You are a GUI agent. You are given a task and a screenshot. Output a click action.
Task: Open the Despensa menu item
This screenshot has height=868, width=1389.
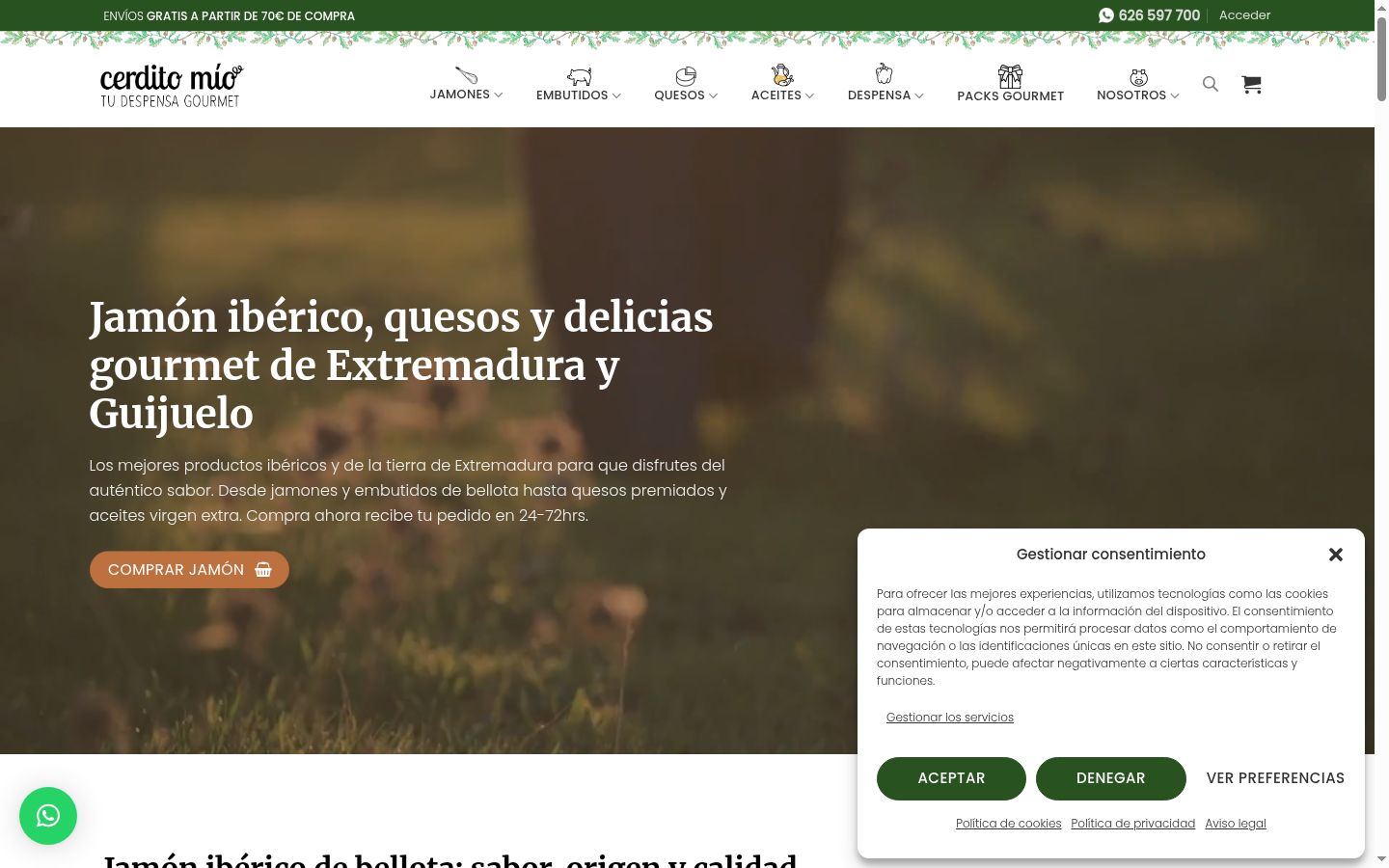click(x=880, y=95)
